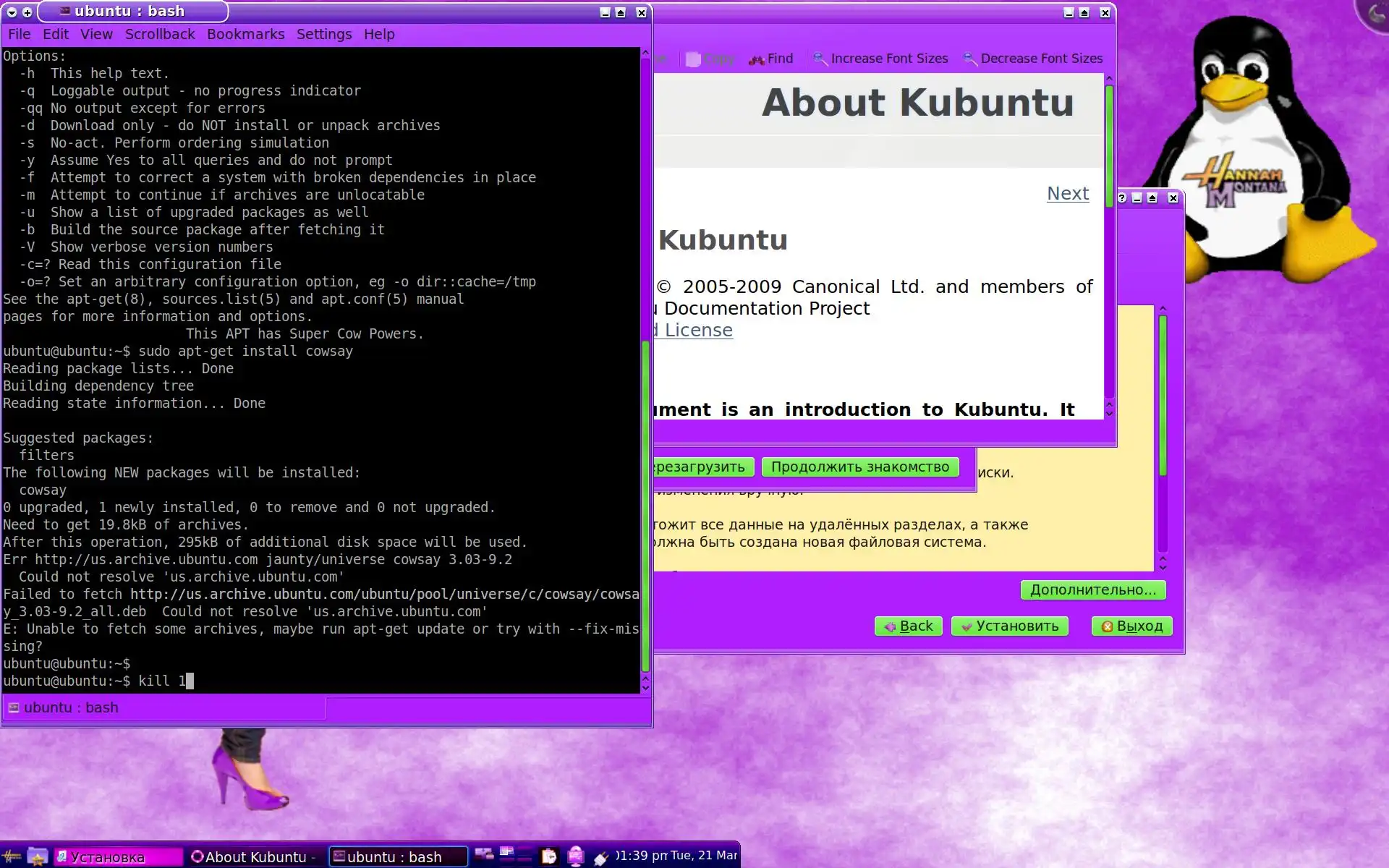Screen dimensions: 1389x868
Task: Open the Settings menu in Konsole
Action: (323, 34)
